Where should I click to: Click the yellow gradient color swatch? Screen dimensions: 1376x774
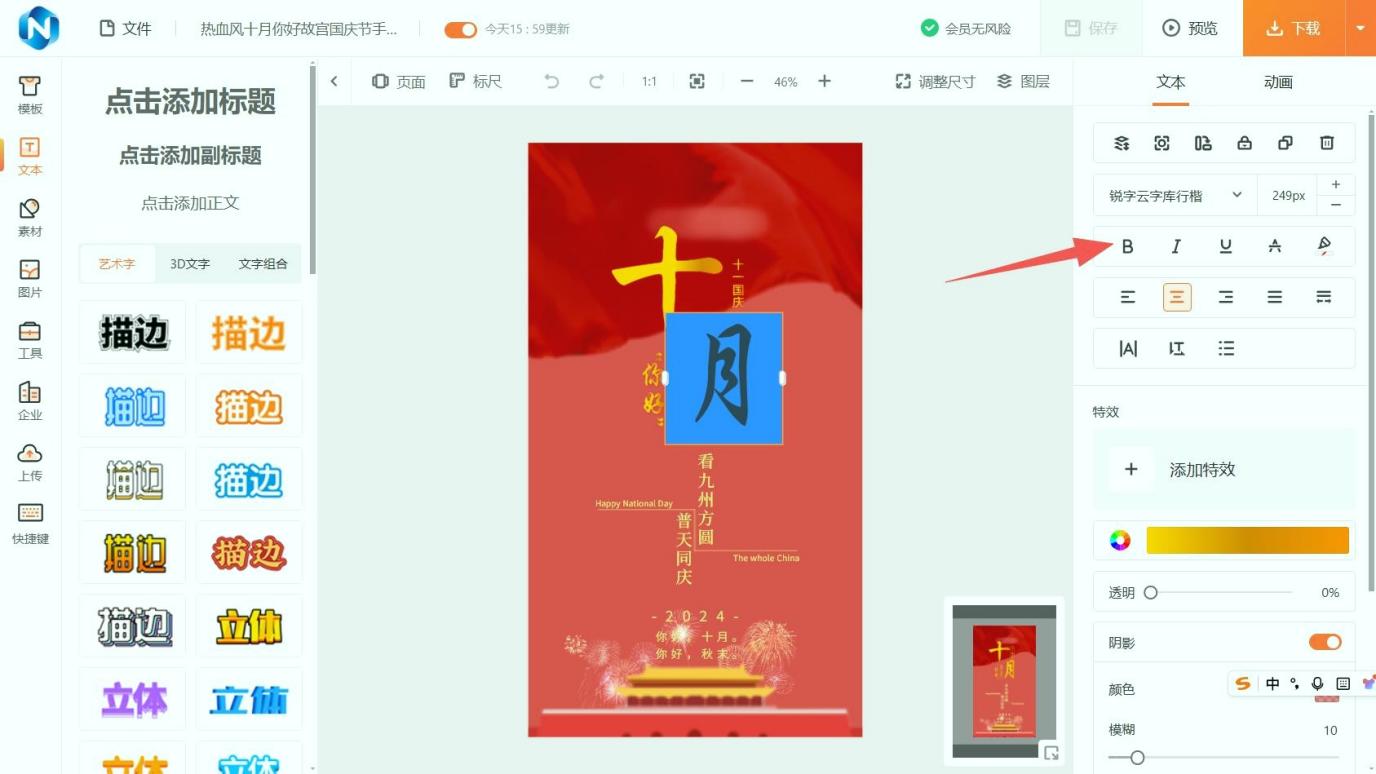(x=1247, y=541)
